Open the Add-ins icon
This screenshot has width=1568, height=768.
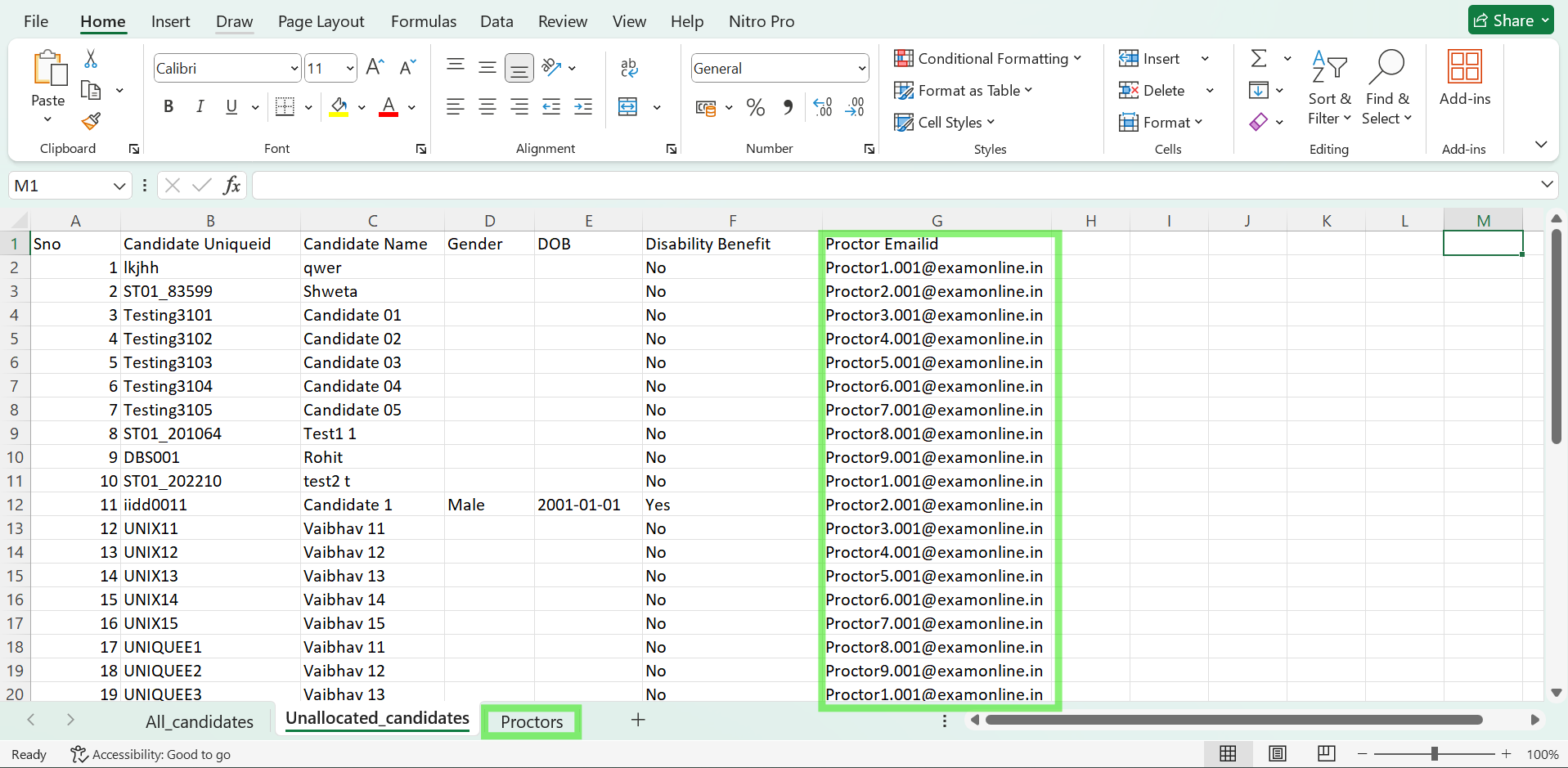1464,78
